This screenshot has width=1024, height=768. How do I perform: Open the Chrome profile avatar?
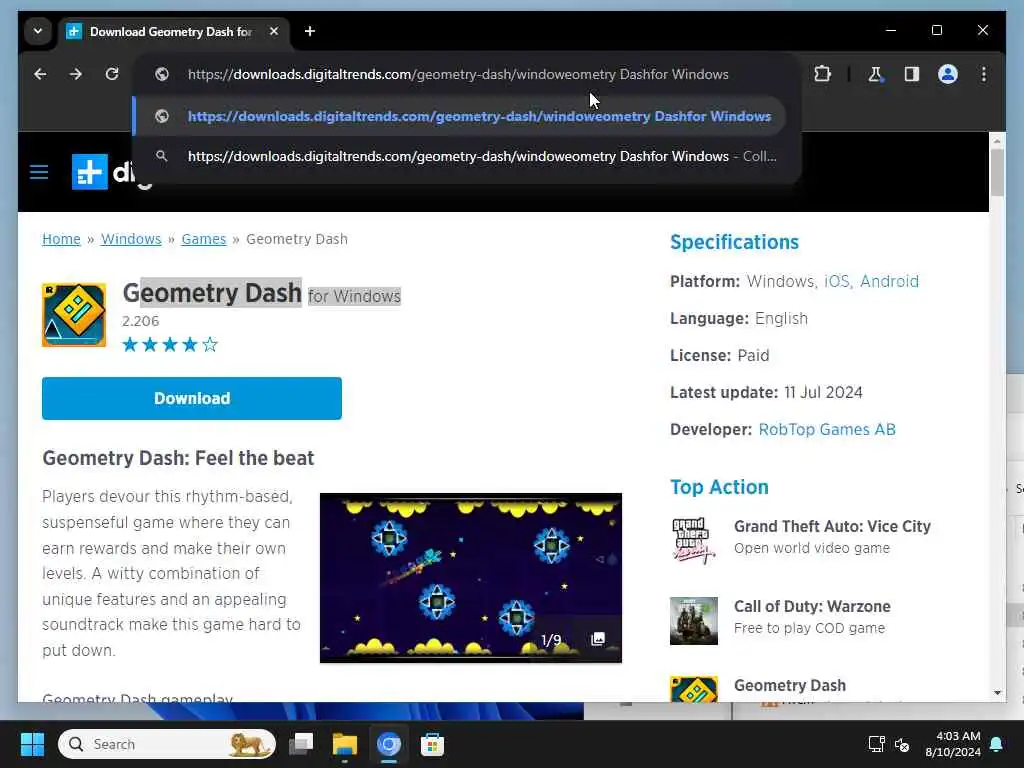coord(948,74)
